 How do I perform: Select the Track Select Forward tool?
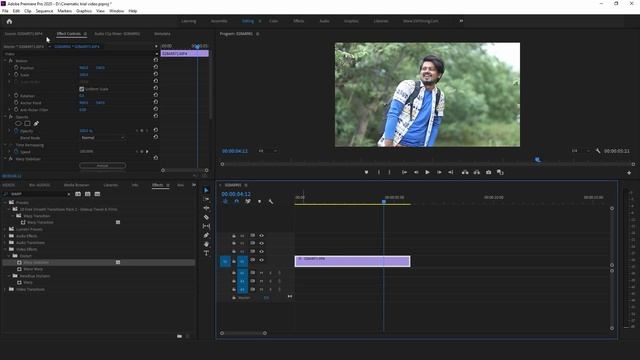pos(206,199)
